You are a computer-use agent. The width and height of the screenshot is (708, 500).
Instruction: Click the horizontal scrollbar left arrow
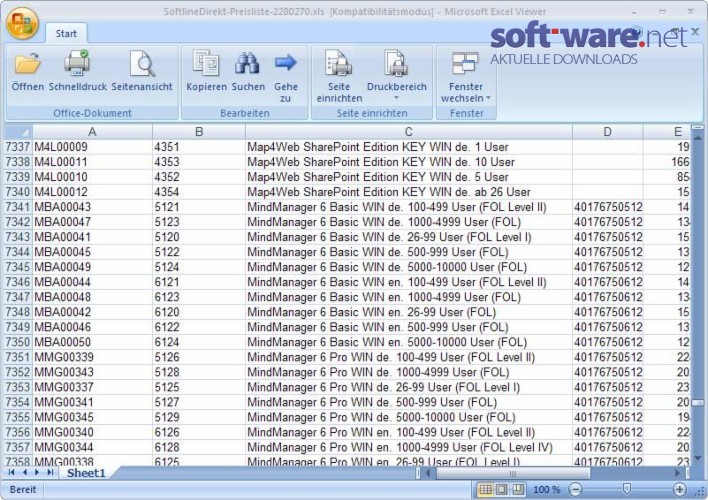point(428,473)
